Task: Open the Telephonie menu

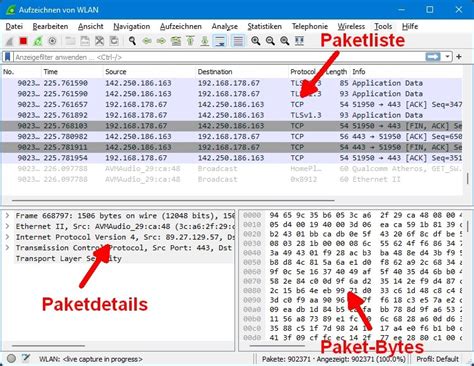Action: click(x=310, y=26)
